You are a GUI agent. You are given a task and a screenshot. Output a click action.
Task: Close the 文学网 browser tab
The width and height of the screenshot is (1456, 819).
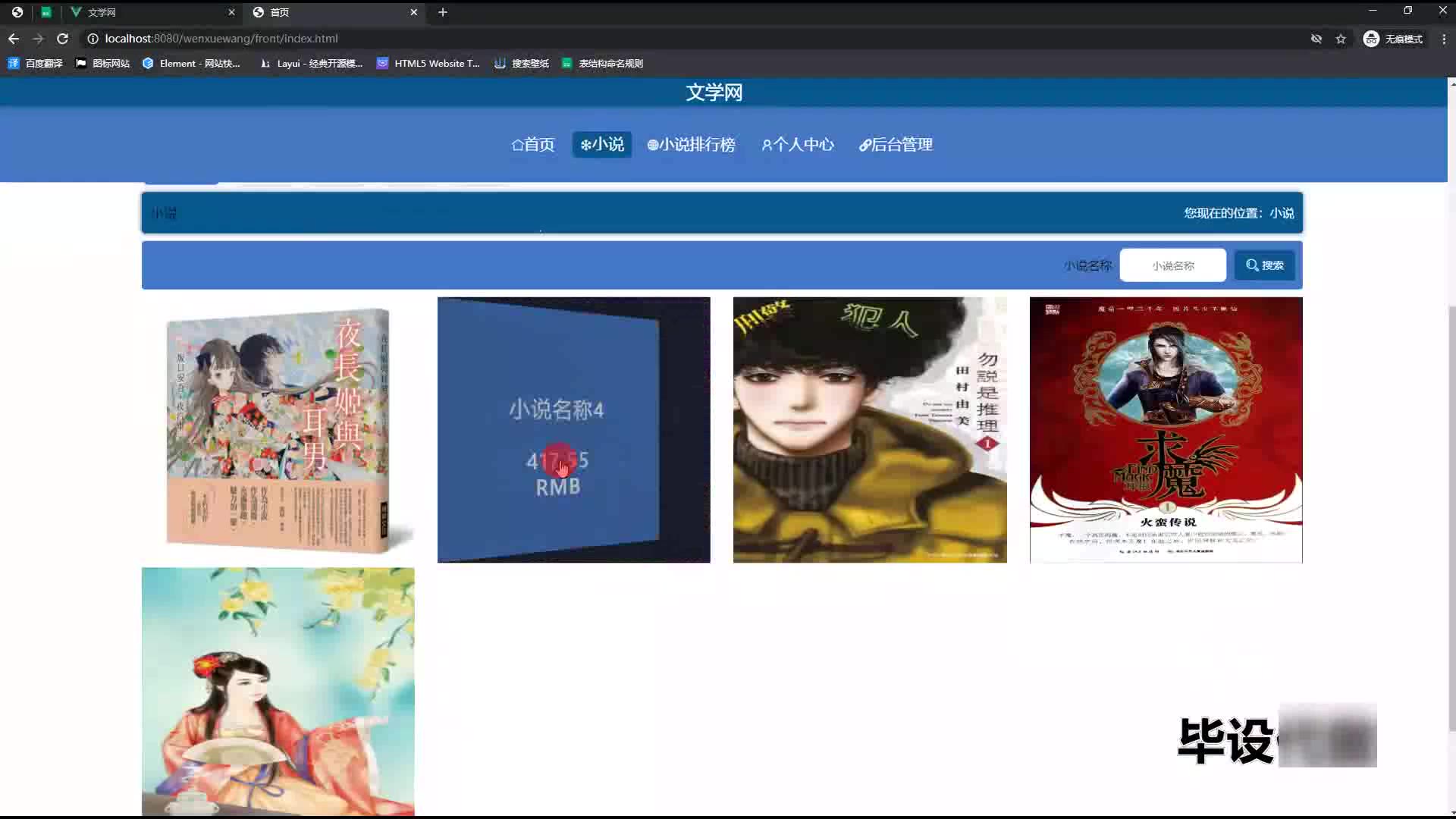click(x=231, y=12)
